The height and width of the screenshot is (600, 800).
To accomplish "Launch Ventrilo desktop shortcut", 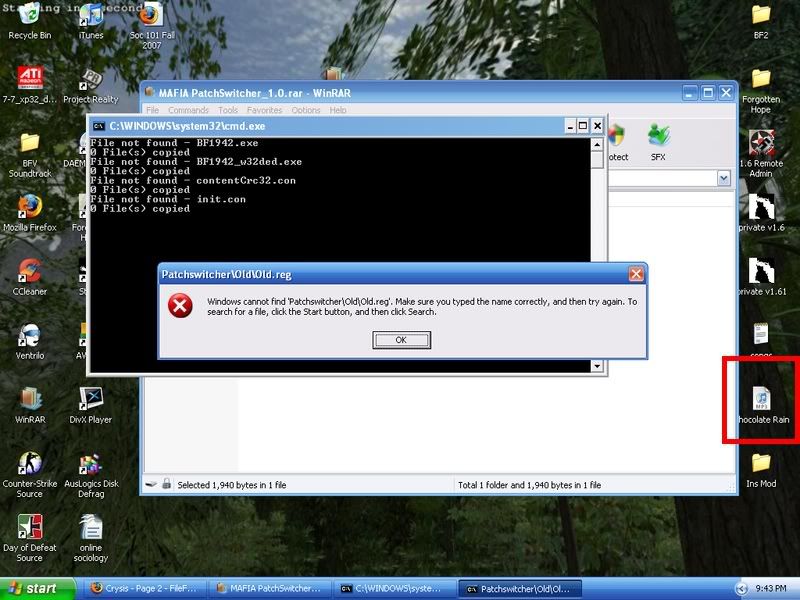I will [29, 336].
